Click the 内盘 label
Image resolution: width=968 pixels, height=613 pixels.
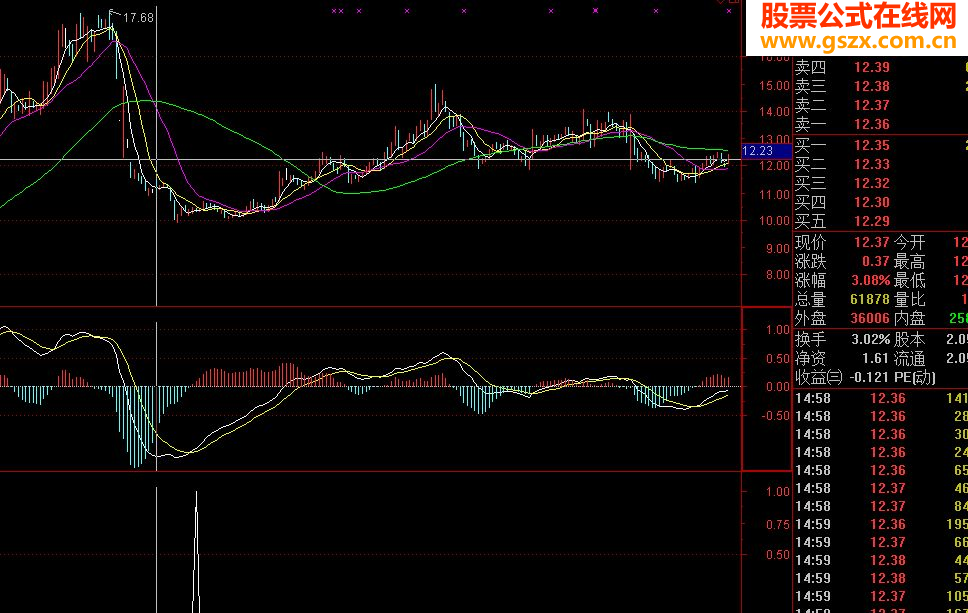(909, 319)
